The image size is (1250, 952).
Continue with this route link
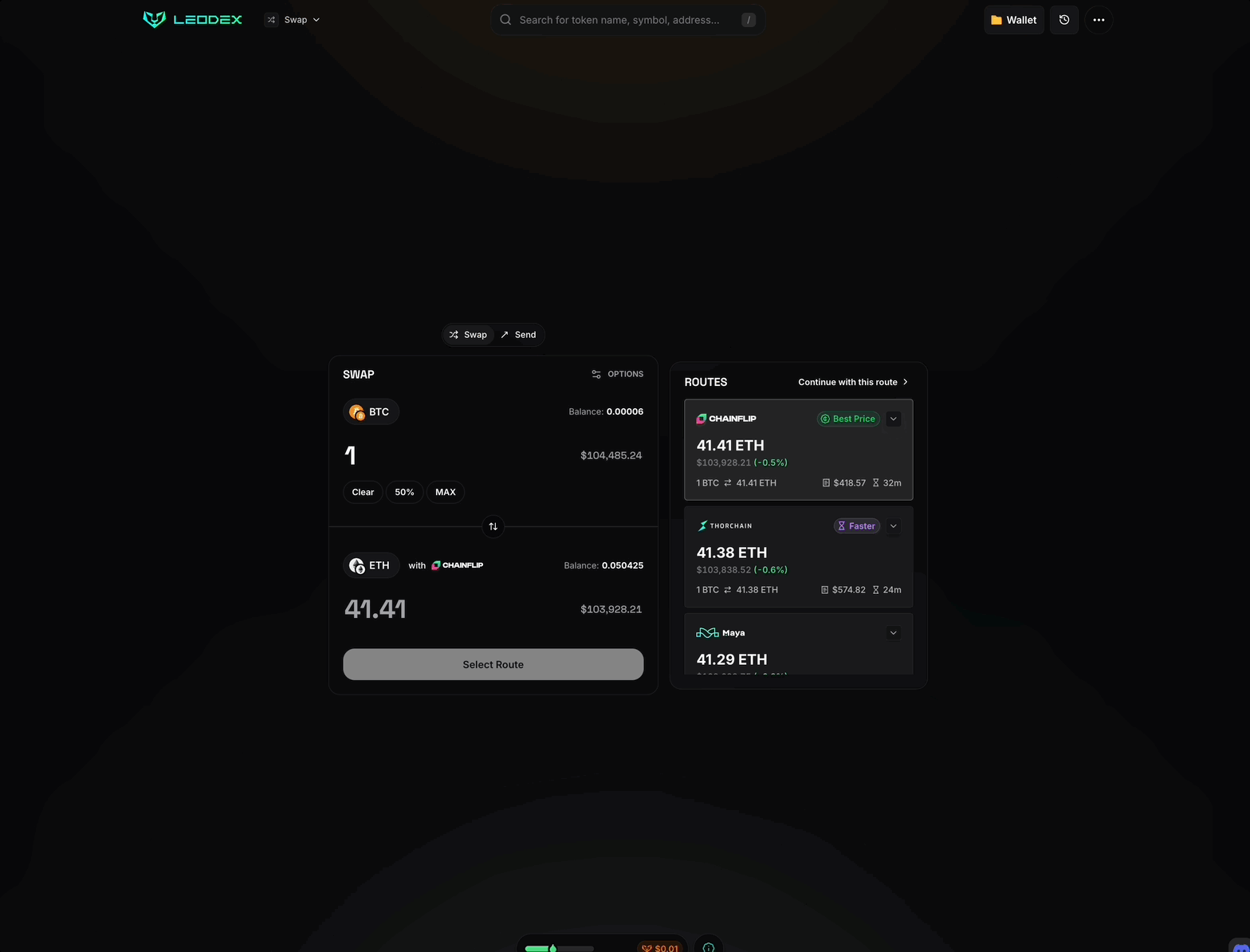coord(853,382)
